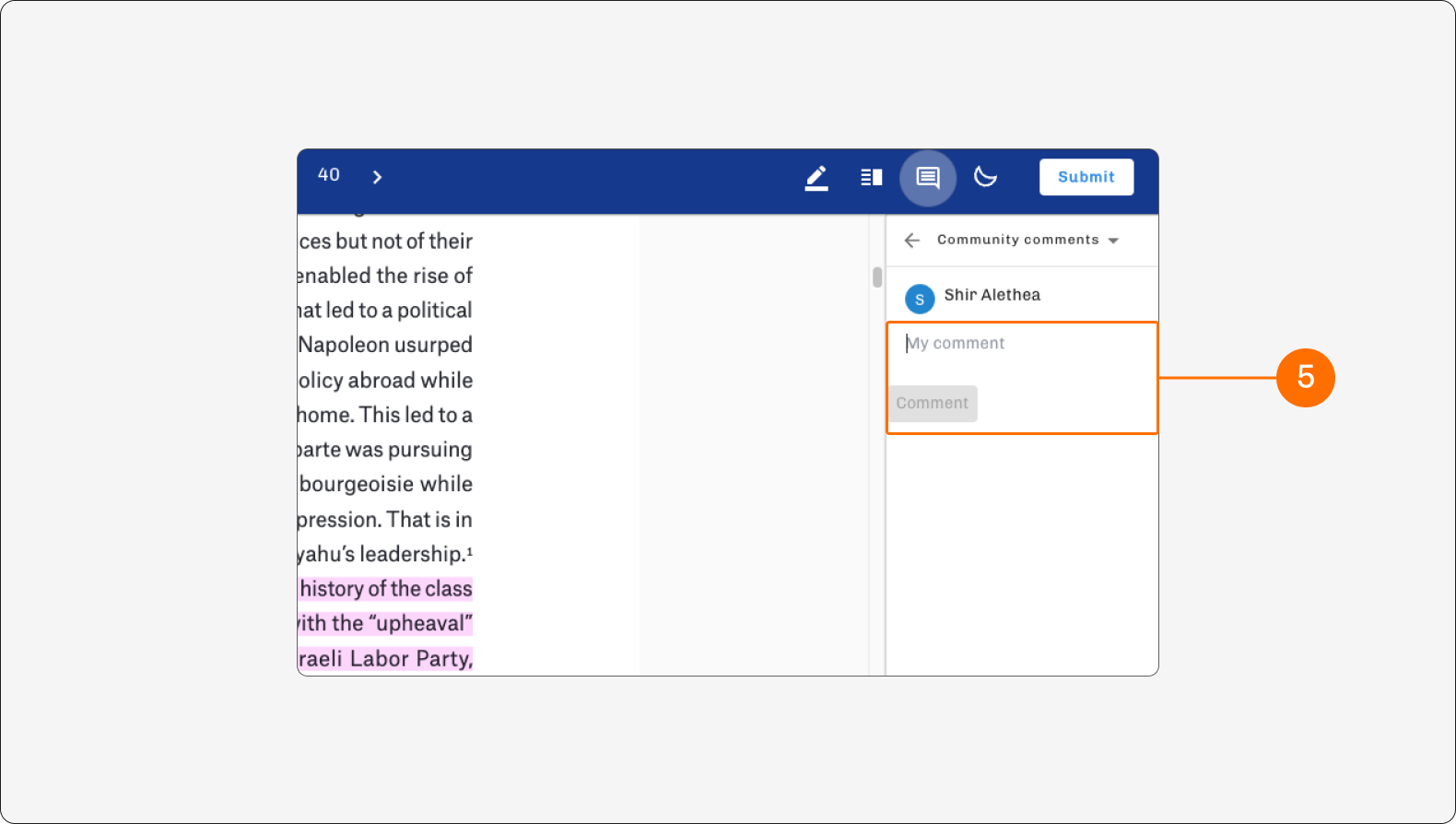This screenshot has height=824, width=1456.
Task: Click the orange number 5 callout badge
Action: pos(1306,377)
